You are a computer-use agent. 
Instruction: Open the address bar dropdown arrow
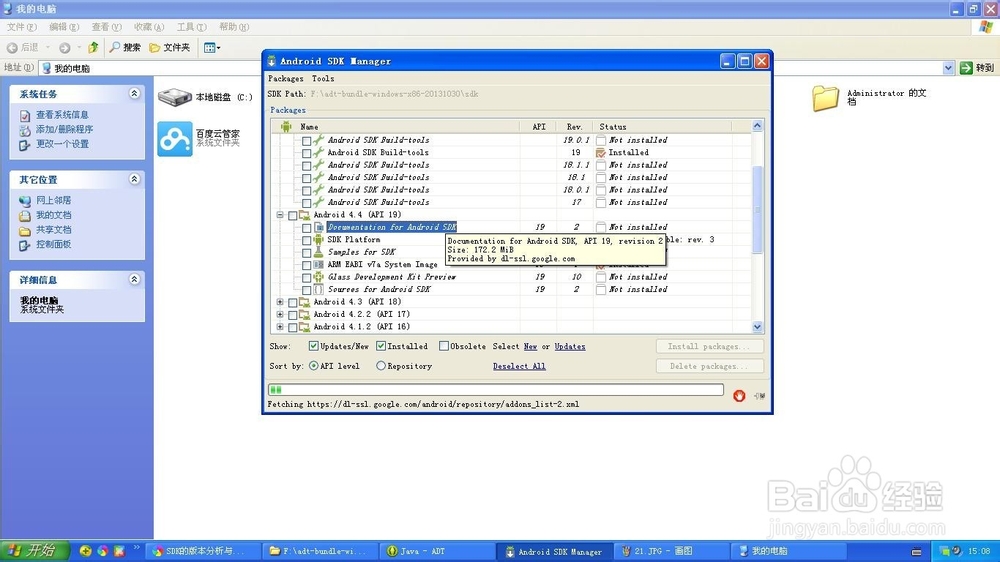click(948, 68)
